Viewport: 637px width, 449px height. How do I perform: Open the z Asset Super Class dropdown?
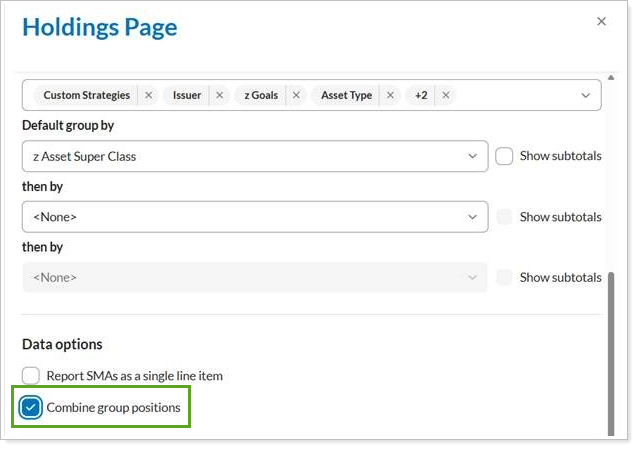click(254, 156)
